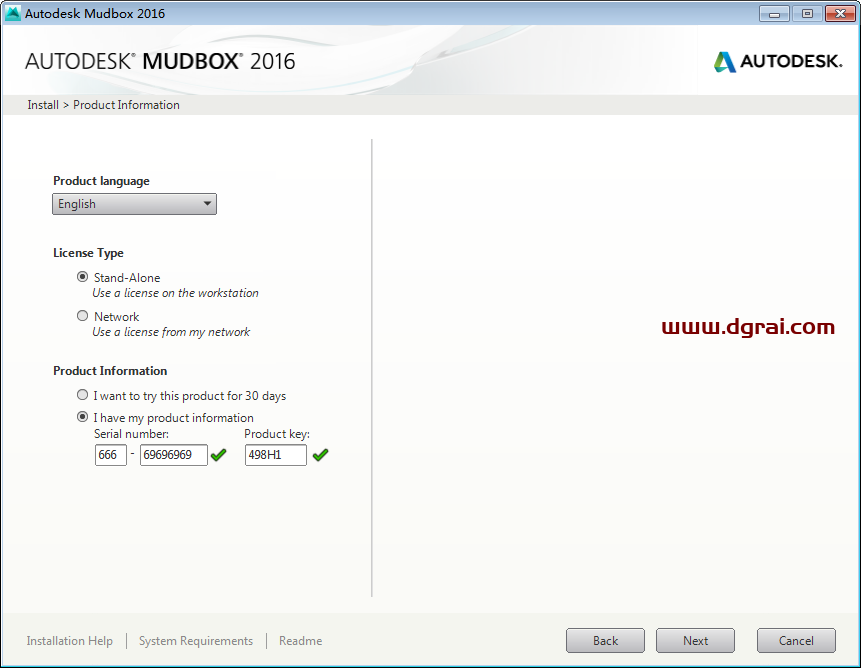Select the Network license type
This screenshot has height=668, width=861.
point(82,316)
